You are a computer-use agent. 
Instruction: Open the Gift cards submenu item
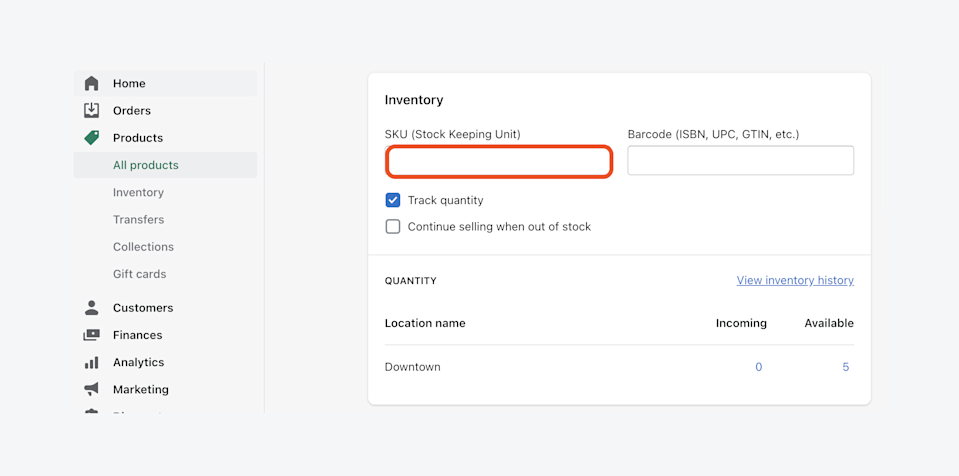pos(139,274)
